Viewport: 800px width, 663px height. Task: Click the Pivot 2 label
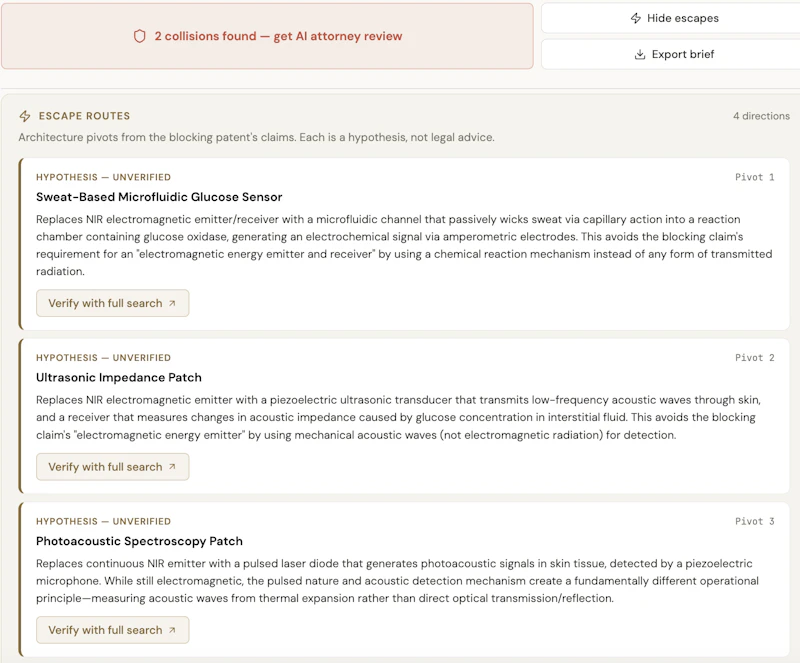(755, 358)
